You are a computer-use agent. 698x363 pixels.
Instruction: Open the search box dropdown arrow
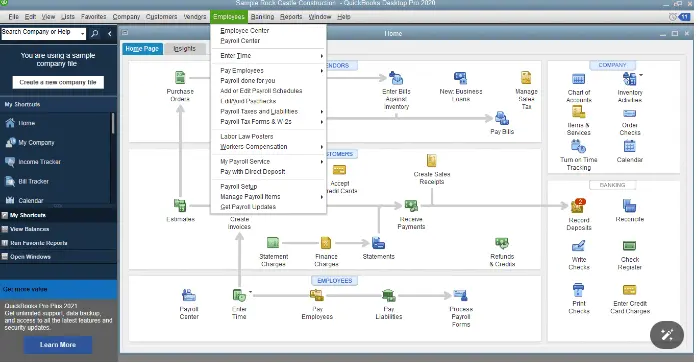pyautogui.click(x=83, y=33)
